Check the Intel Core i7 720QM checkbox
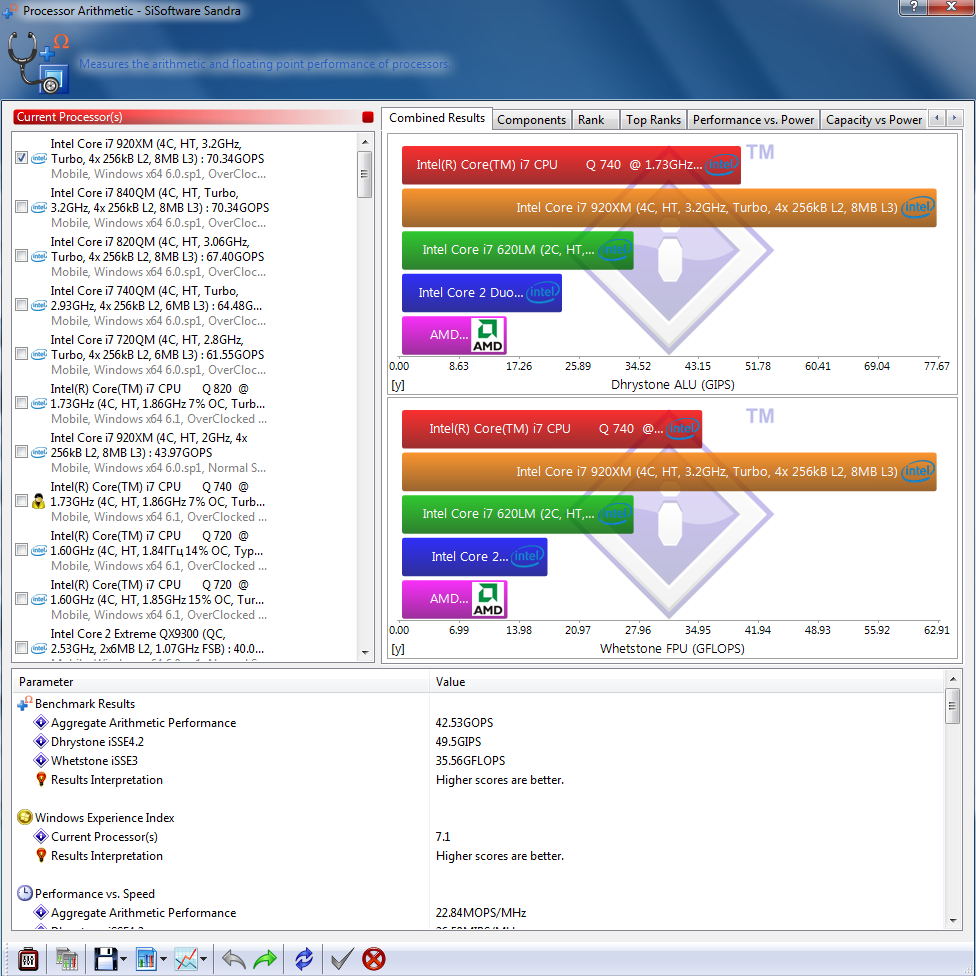Screen dimensions: 976x976 (x=21, y=354)
